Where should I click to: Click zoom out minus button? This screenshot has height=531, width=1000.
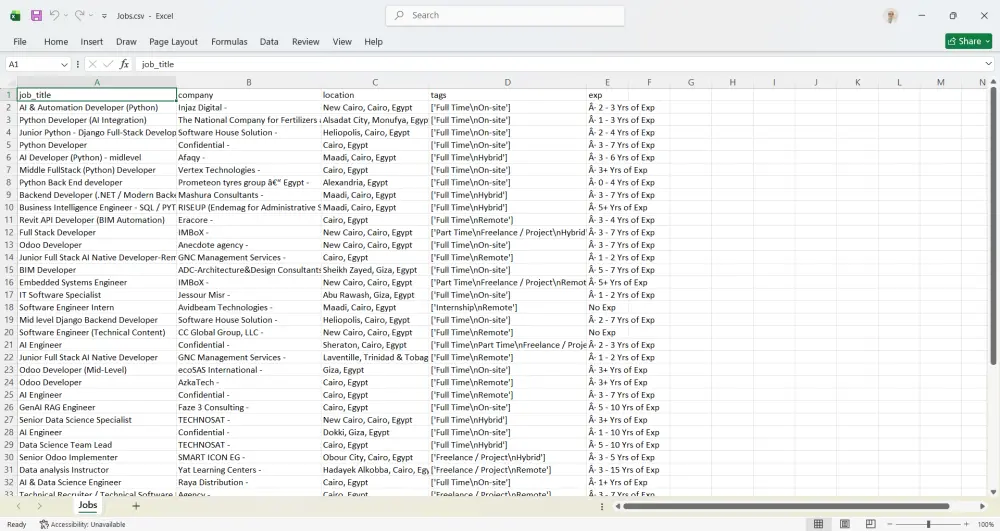pyautogui.click(x=890, y=524)
